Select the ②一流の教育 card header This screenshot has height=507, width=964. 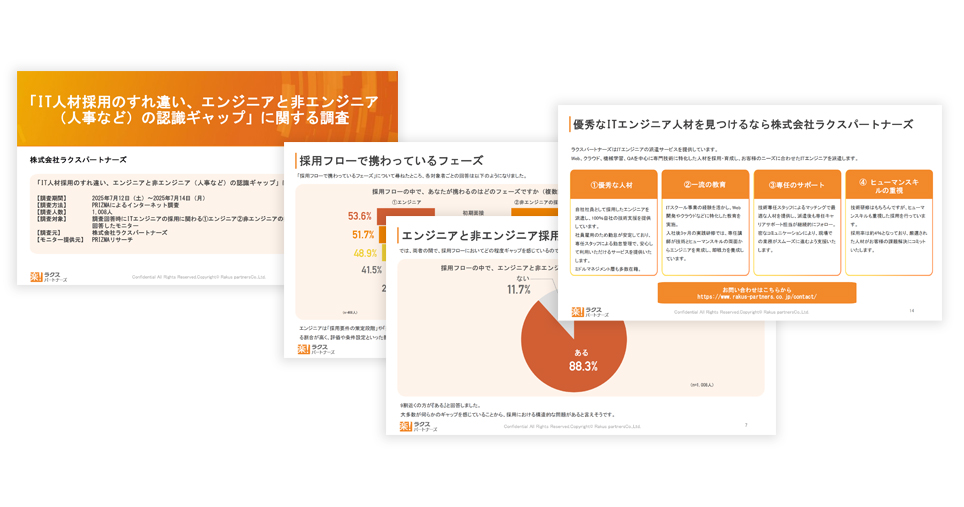point(705,184)
